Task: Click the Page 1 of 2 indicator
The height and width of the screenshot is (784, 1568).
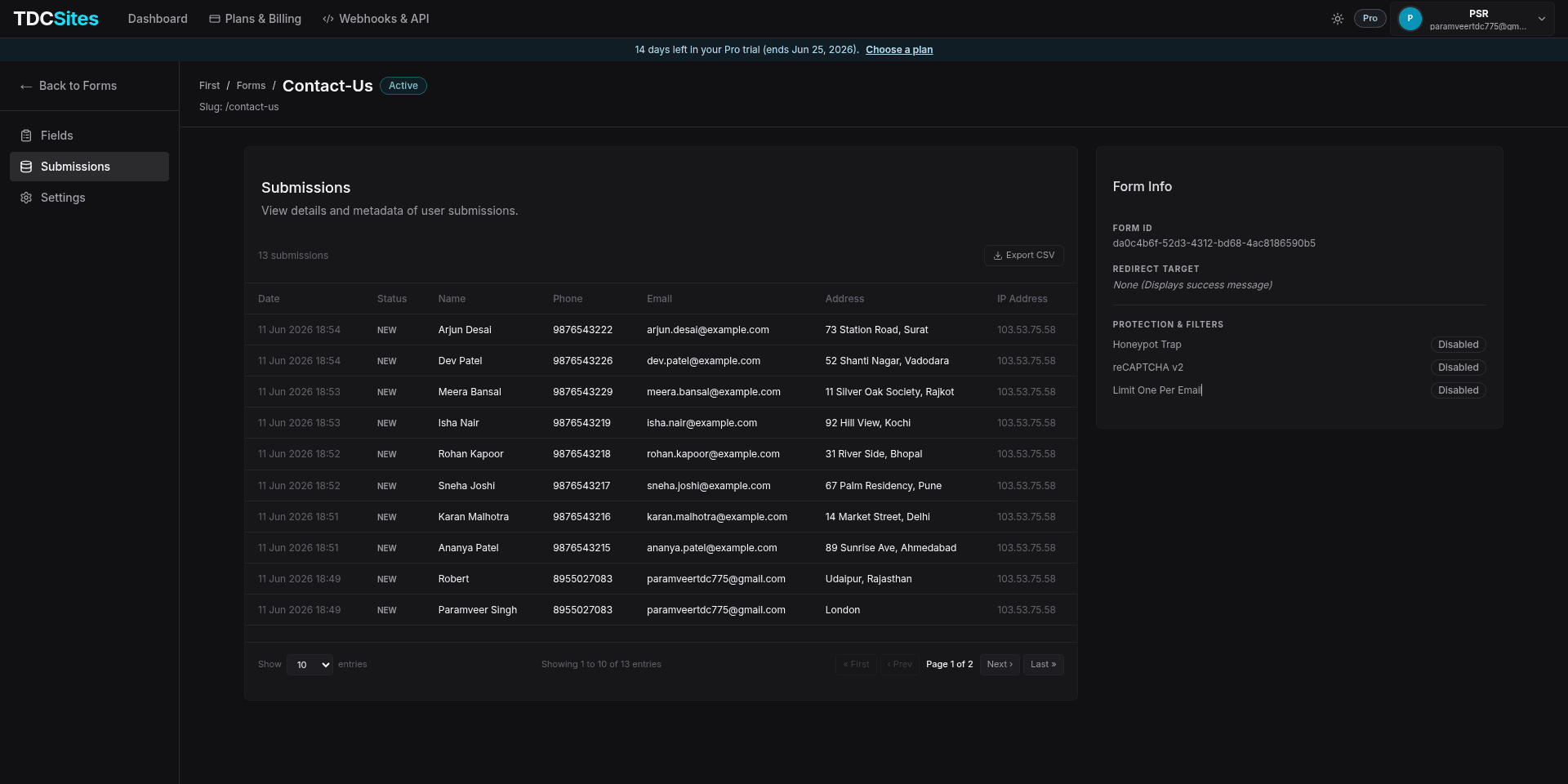Action: tap(949, 665)
